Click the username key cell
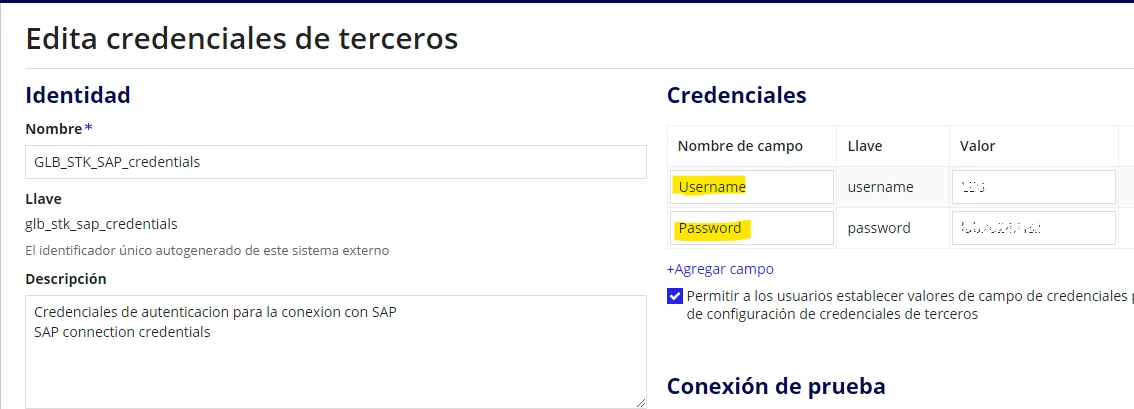The height and width of the screenshot is (409, 1134). pos(880,187)
